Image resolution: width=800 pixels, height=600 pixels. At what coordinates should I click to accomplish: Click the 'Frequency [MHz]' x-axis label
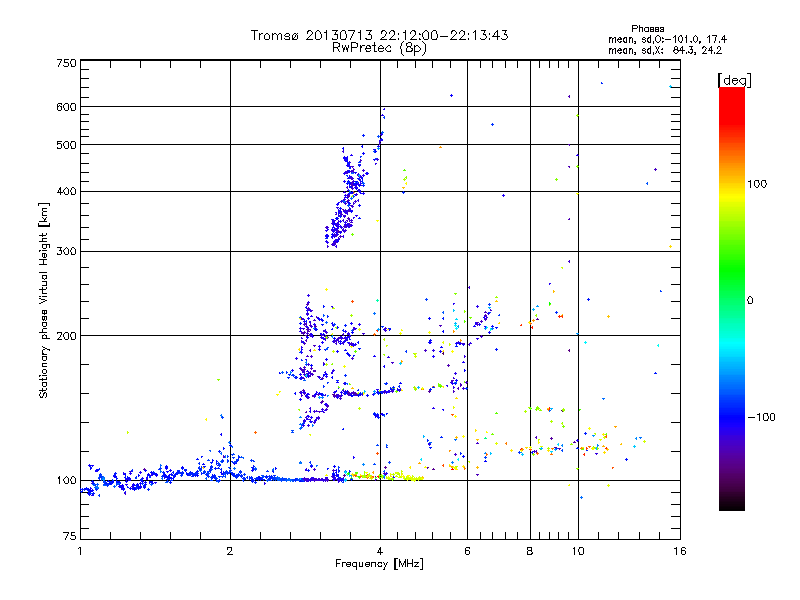379,564
